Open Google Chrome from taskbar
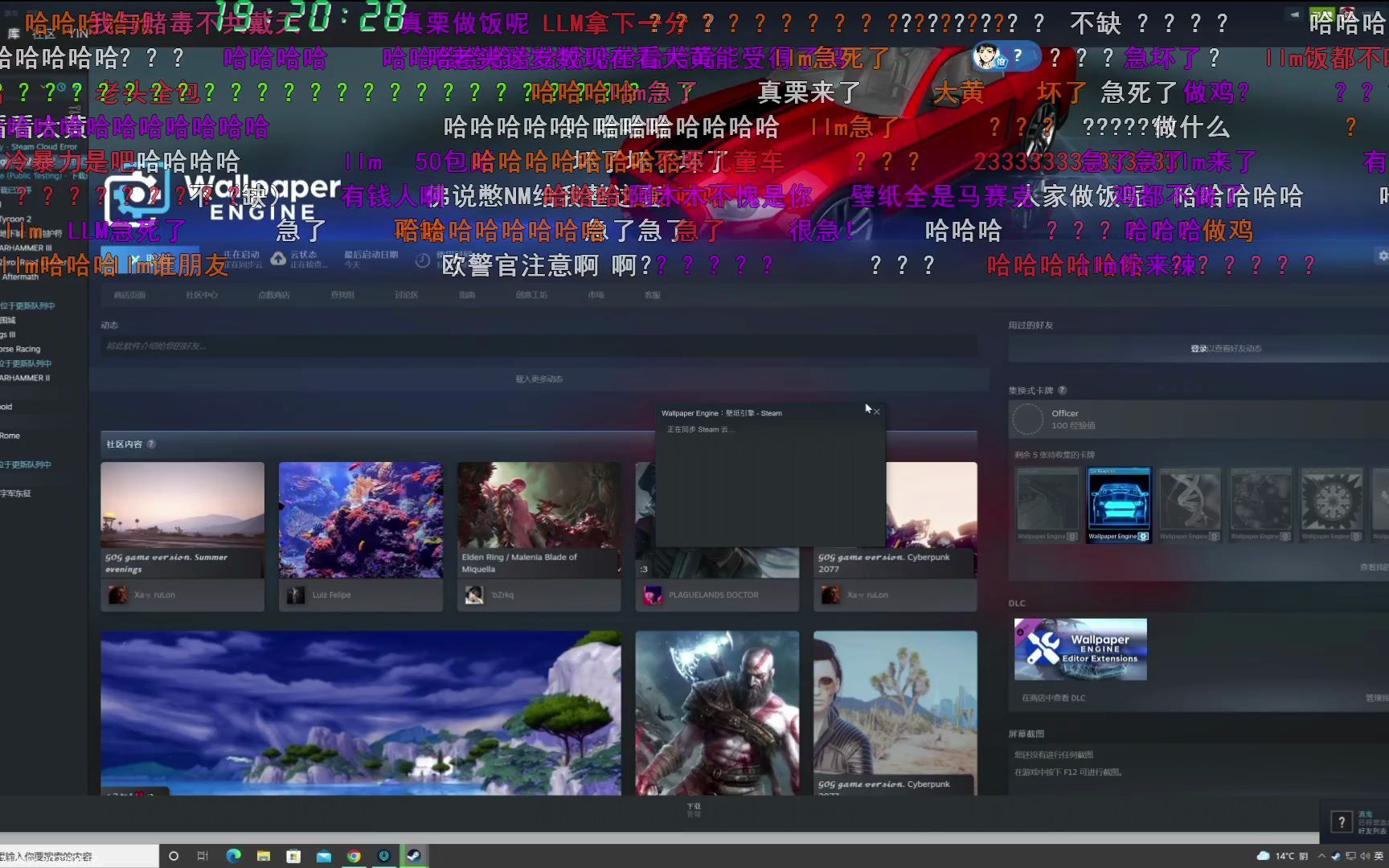 354,856
